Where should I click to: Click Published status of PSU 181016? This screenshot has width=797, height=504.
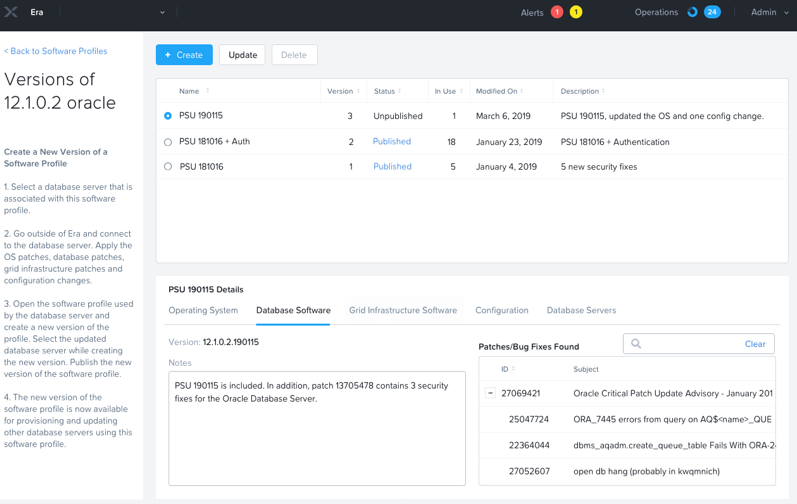pos(392,166)
